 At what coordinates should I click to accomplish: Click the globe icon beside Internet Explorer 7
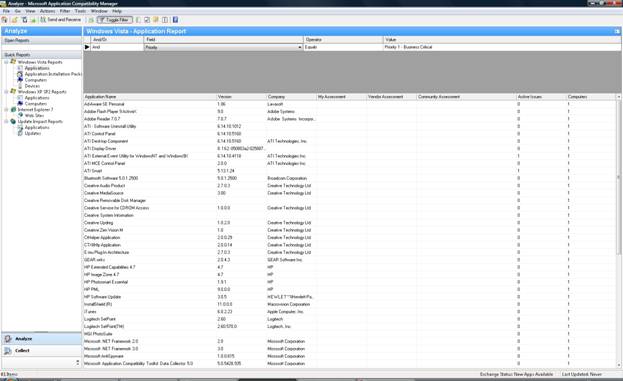(13, 109)
